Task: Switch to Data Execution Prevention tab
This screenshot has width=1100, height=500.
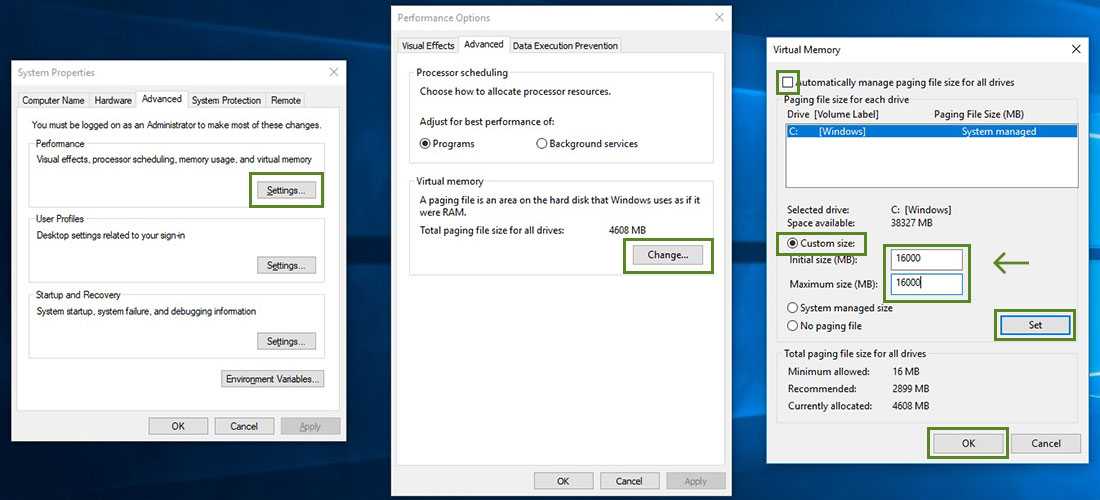Action: (565, 46)
